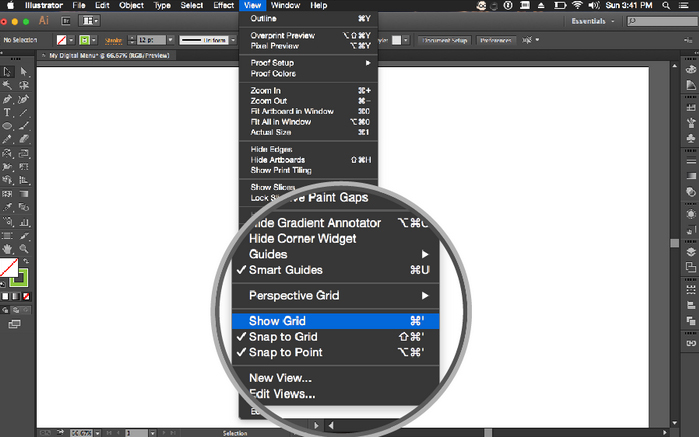Toggle Hide Artboards menu option
699x437 pixels.
(308, 160)
